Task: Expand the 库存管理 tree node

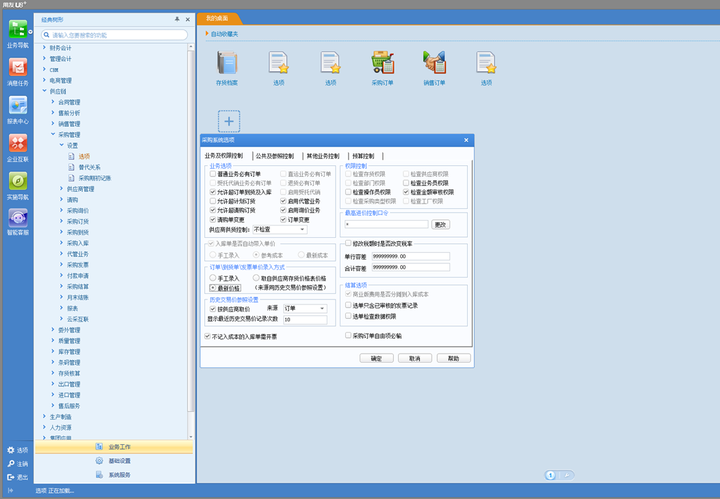Action: point(53,351)
